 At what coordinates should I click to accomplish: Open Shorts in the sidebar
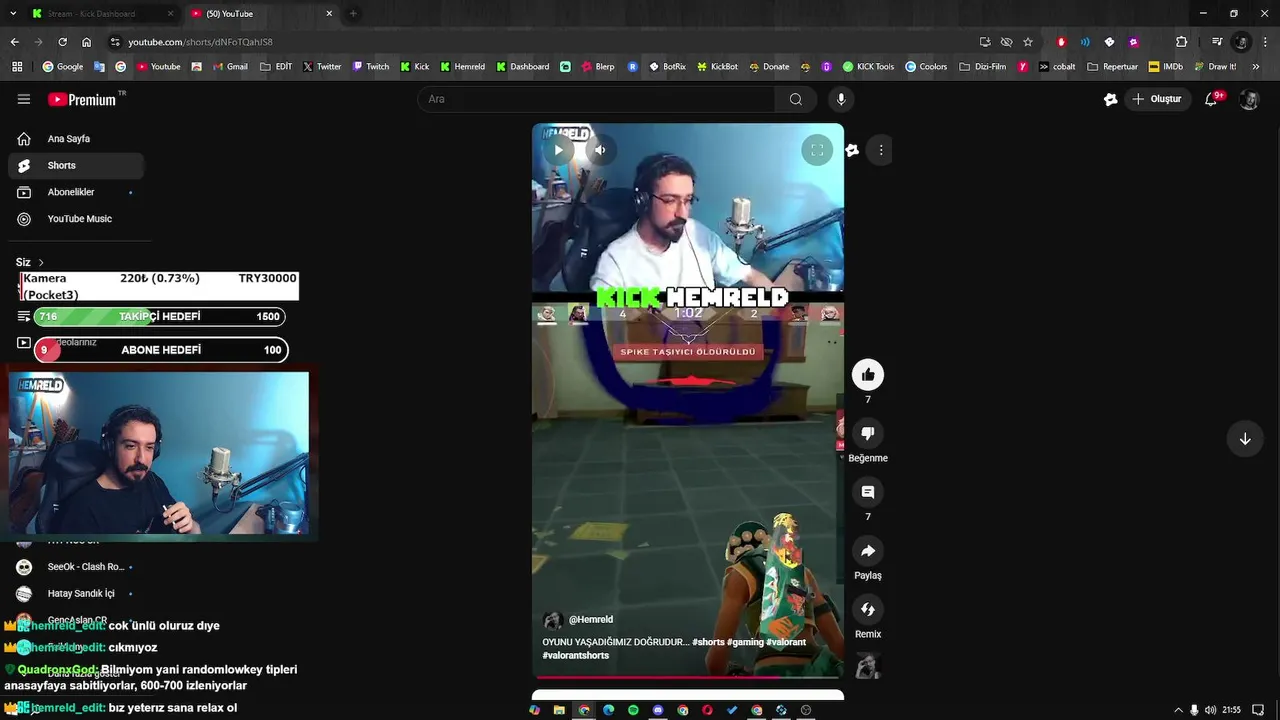(76, 165)
